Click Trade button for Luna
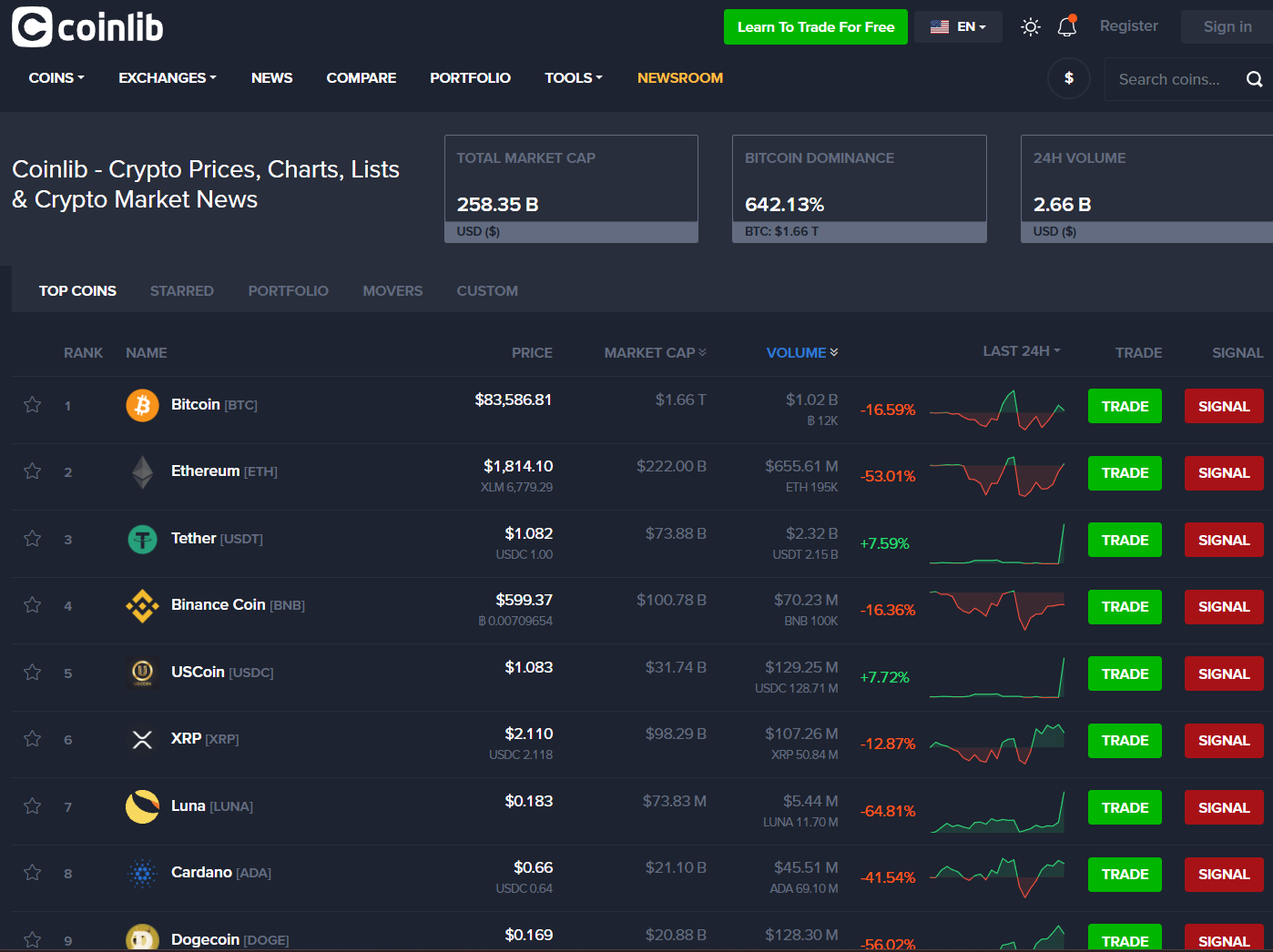 [1125, 807]
